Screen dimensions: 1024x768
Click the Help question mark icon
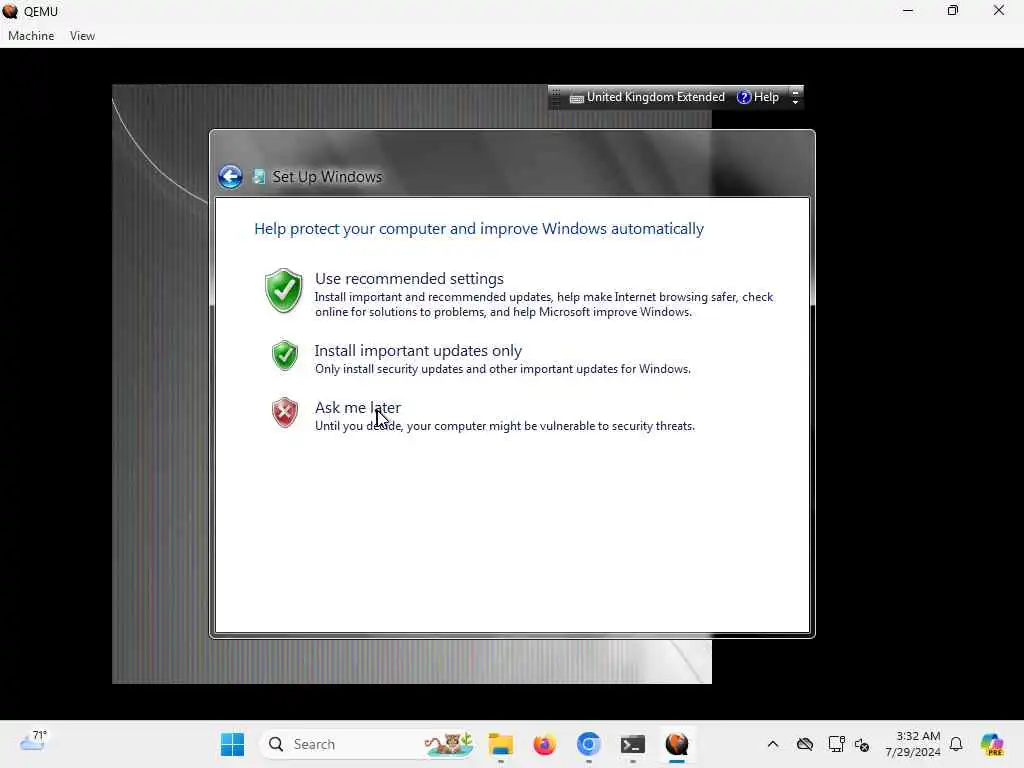(x=744, y=97)
